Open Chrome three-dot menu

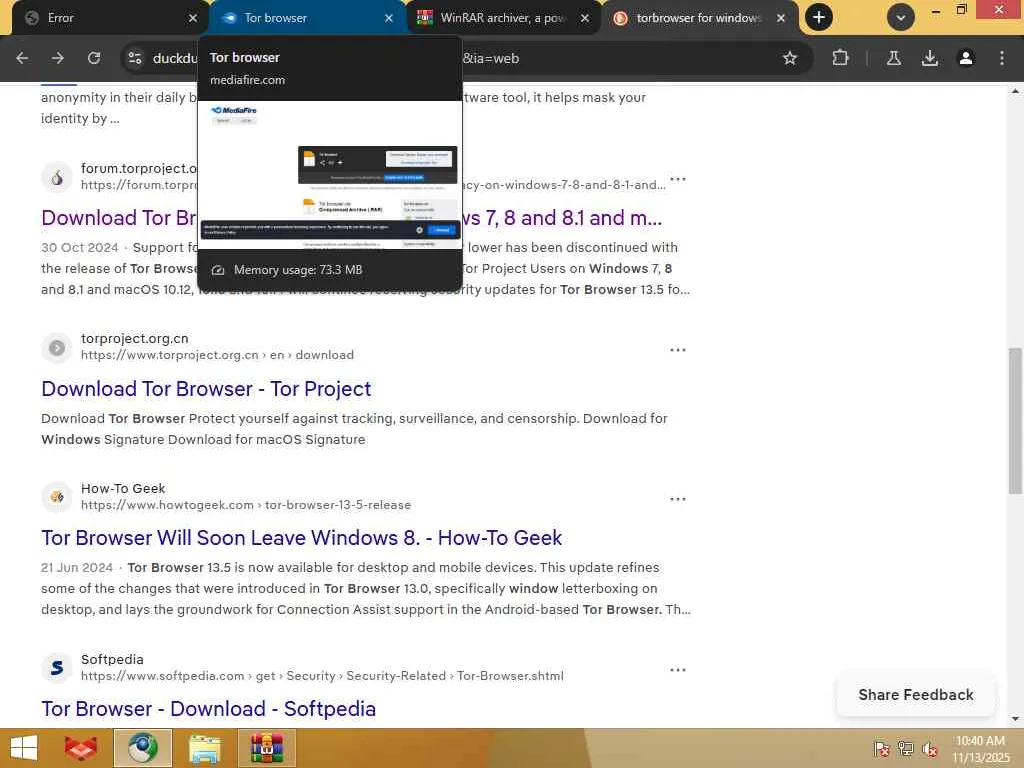coord(1002,58)
